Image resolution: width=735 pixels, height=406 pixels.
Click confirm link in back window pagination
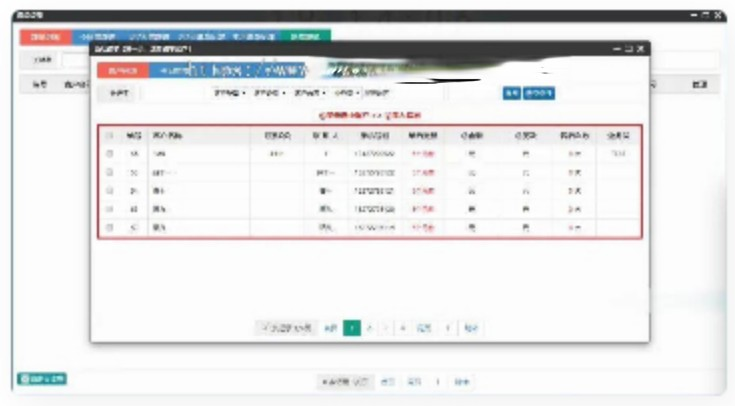pyautogui.click(x=462, y=382)
